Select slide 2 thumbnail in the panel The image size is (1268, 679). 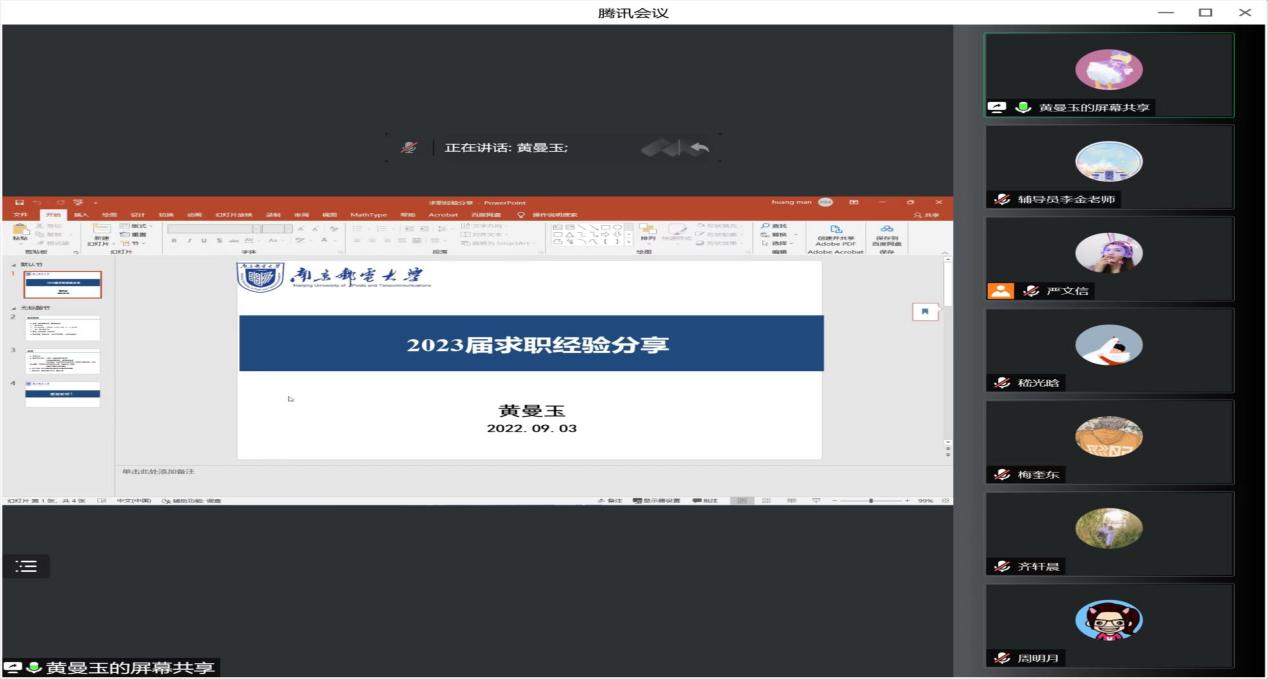pos(62,328)
